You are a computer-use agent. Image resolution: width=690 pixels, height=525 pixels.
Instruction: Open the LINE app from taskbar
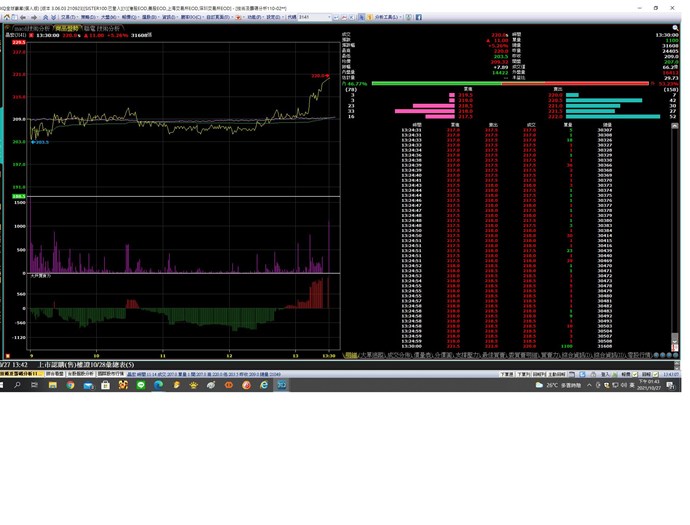[x=140, y=385]
